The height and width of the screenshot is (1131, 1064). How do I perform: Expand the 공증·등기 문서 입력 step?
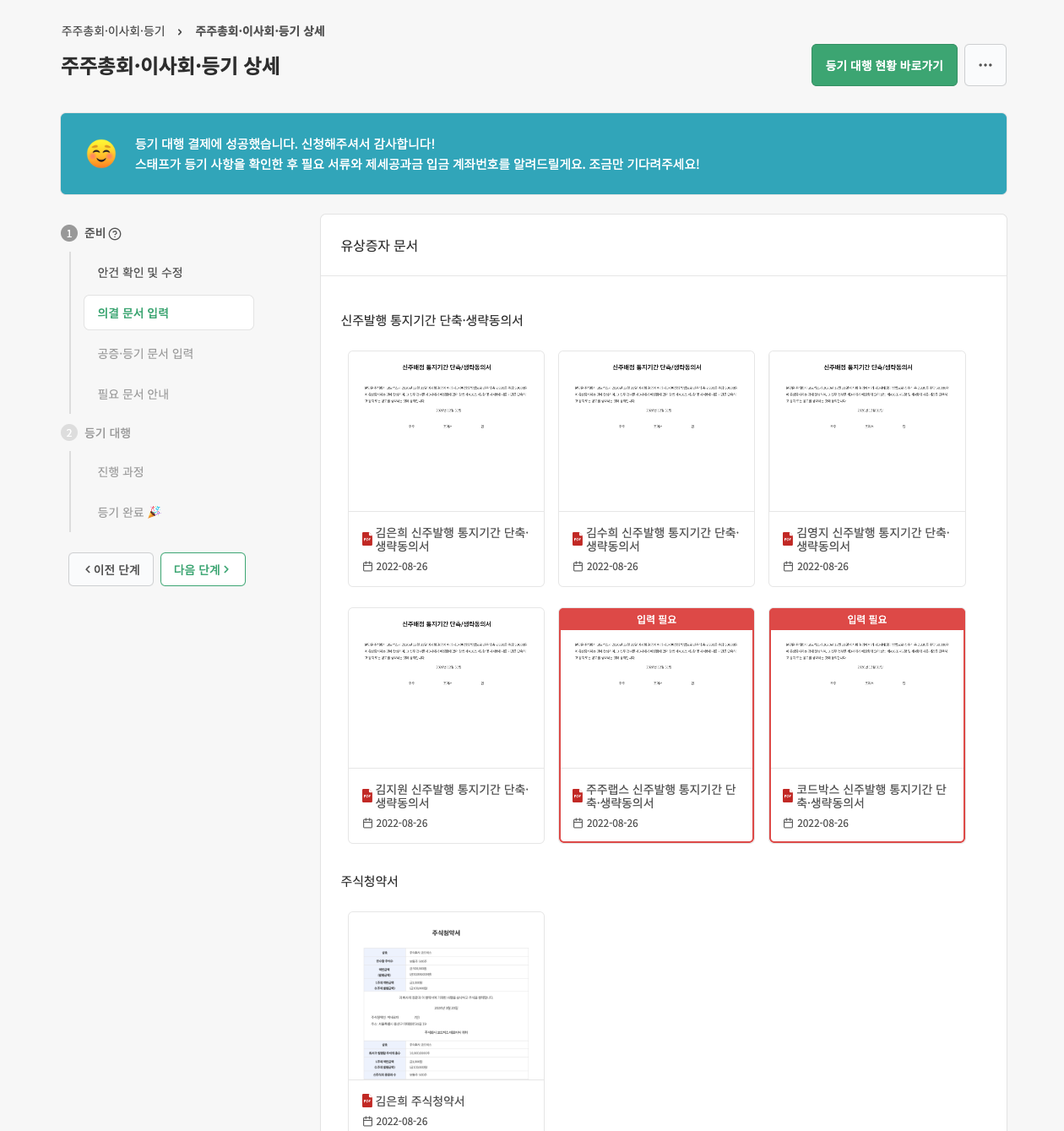click(144, 353)
